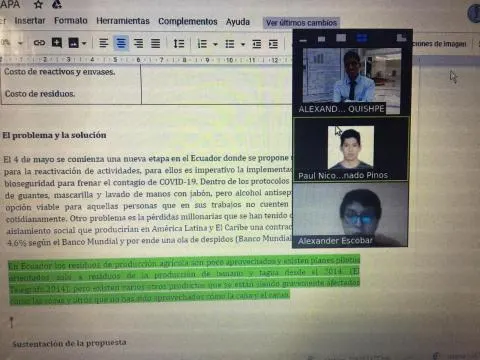Star this document
The image size is (480, 360).
[39, 4]
